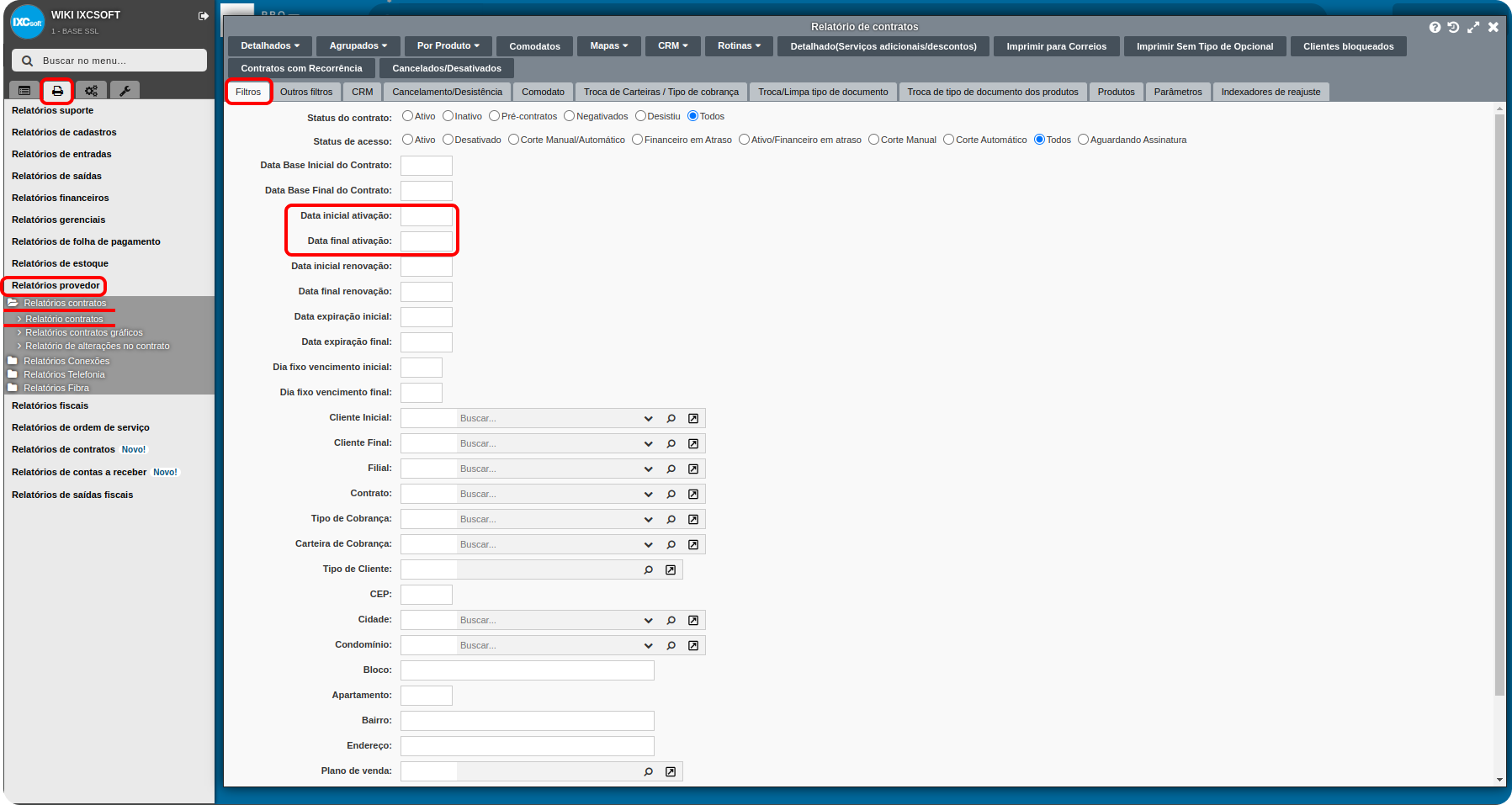Select Aguardando Assinatura access status
Viewport: 1512px width, 805px height.
pyautogui.click(x=1084, y=140)
